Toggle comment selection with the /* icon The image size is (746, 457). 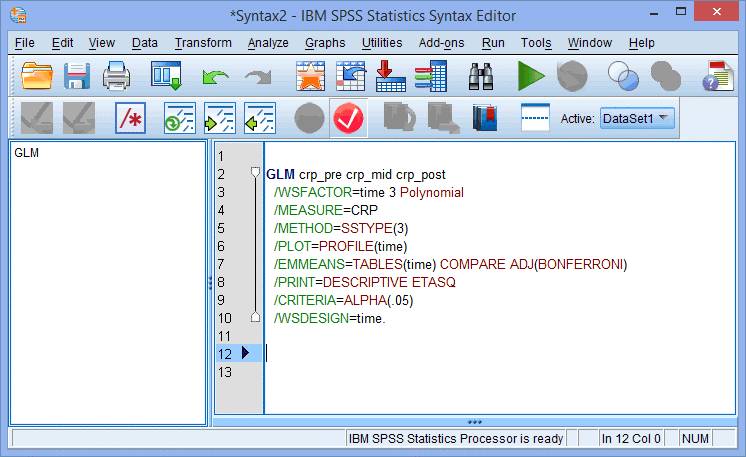pos(130,118)
